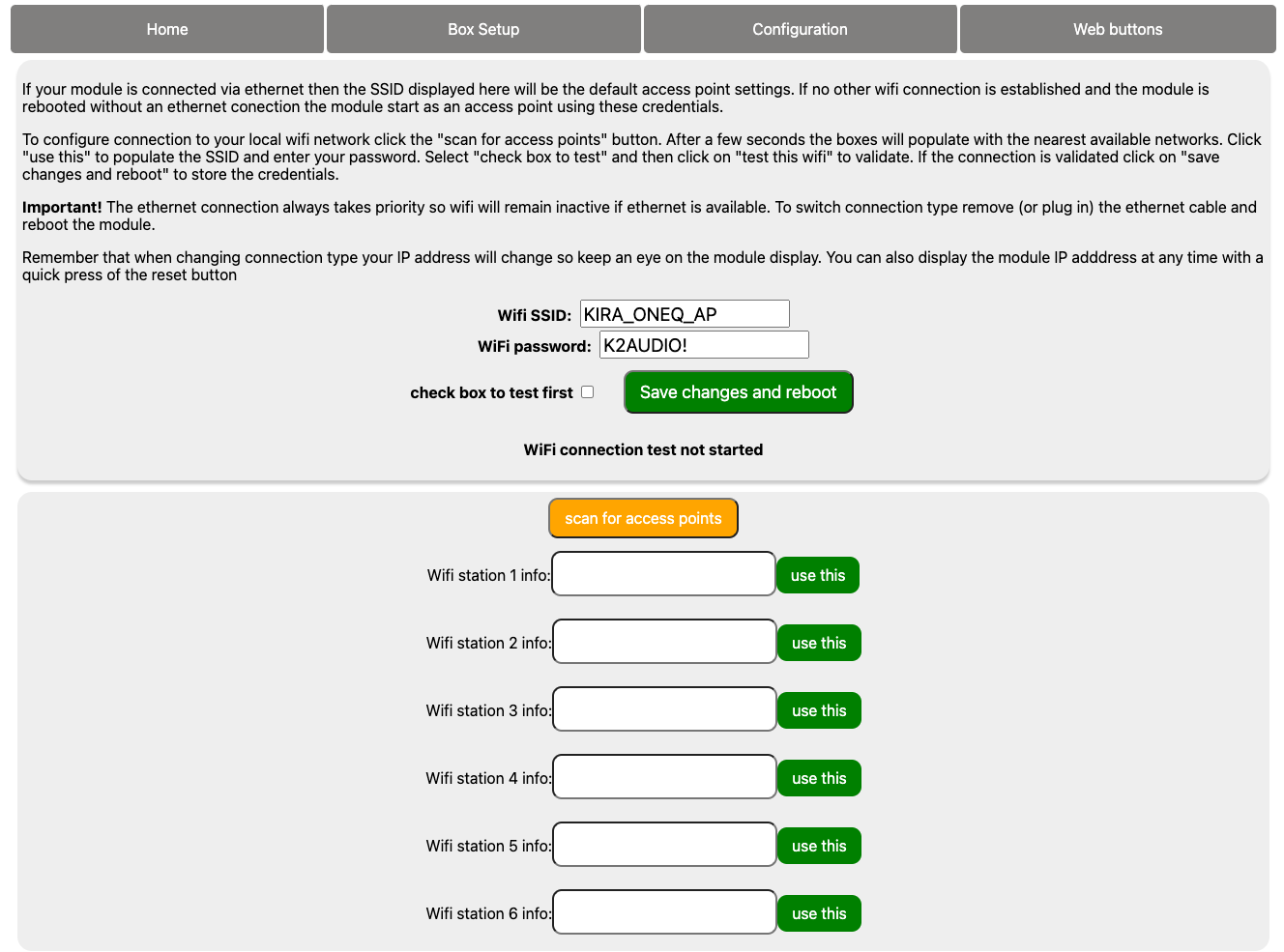This screenshot has height=952, width=1284.
Task: Switch to the Box Setup tab
Action: tap(483, 29)
